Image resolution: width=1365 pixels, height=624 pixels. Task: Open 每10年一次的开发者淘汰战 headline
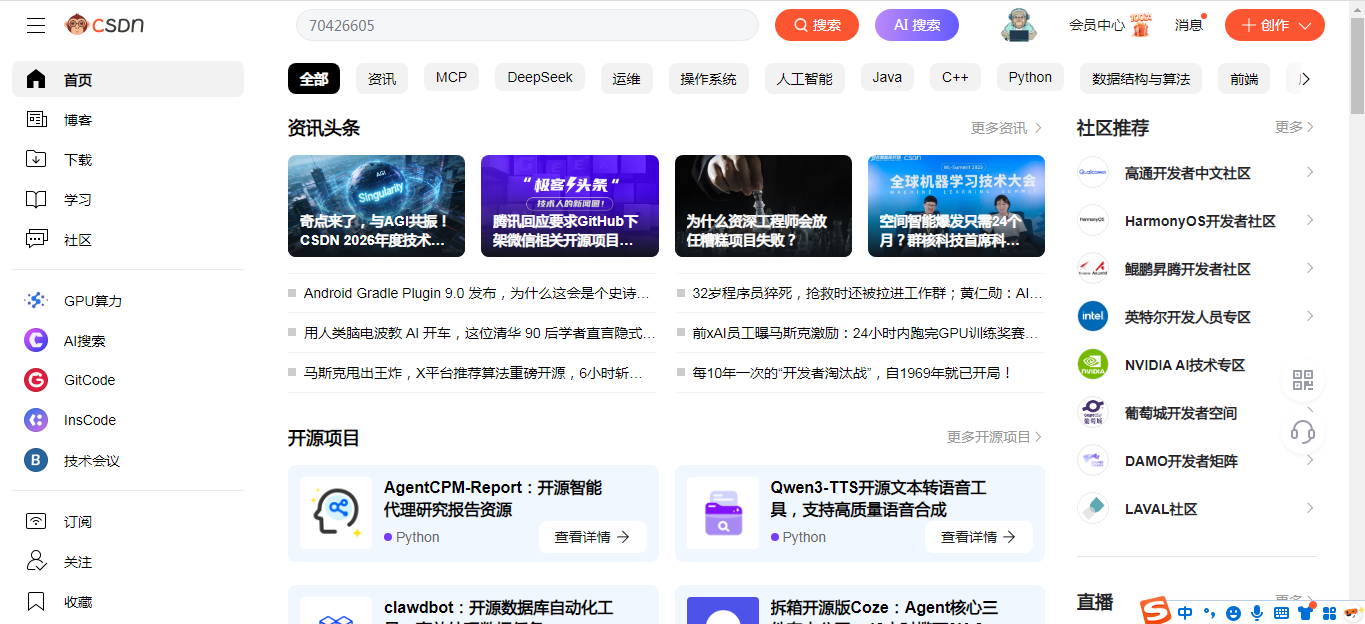tap(852, 373)
